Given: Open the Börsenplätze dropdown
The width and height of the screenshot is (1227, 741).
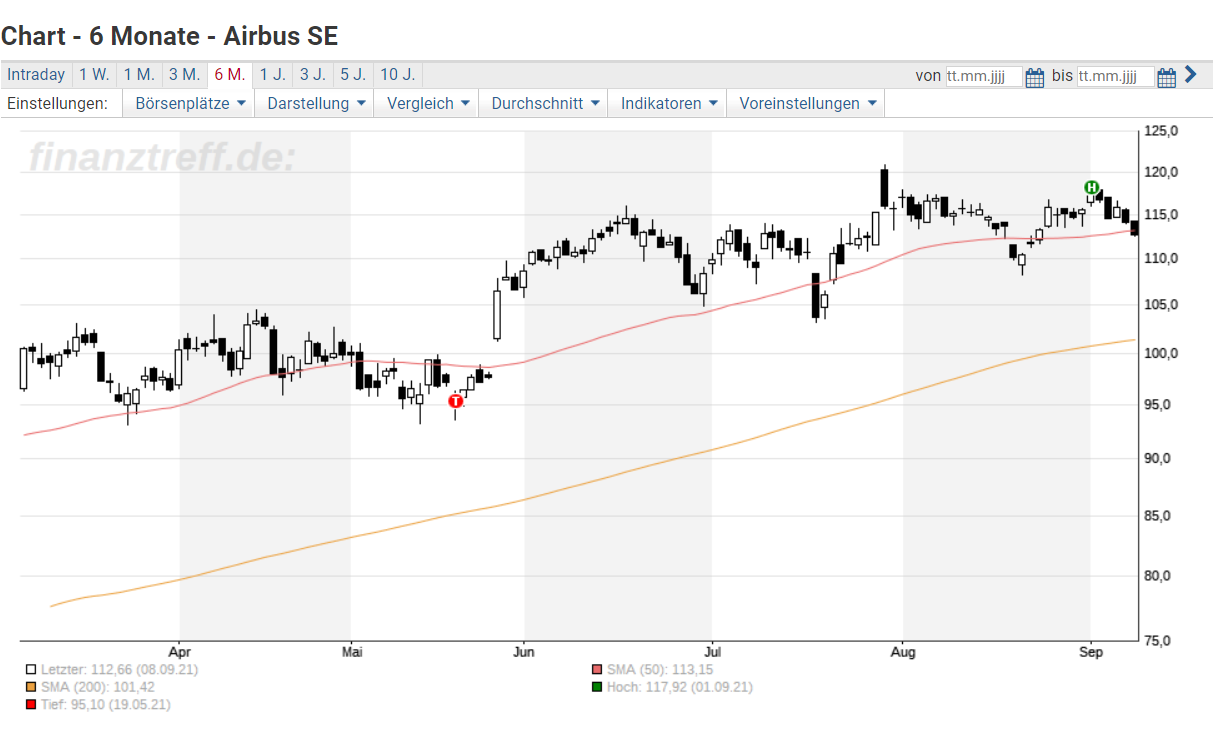Looking at the screenshot, I should [190, 103].
